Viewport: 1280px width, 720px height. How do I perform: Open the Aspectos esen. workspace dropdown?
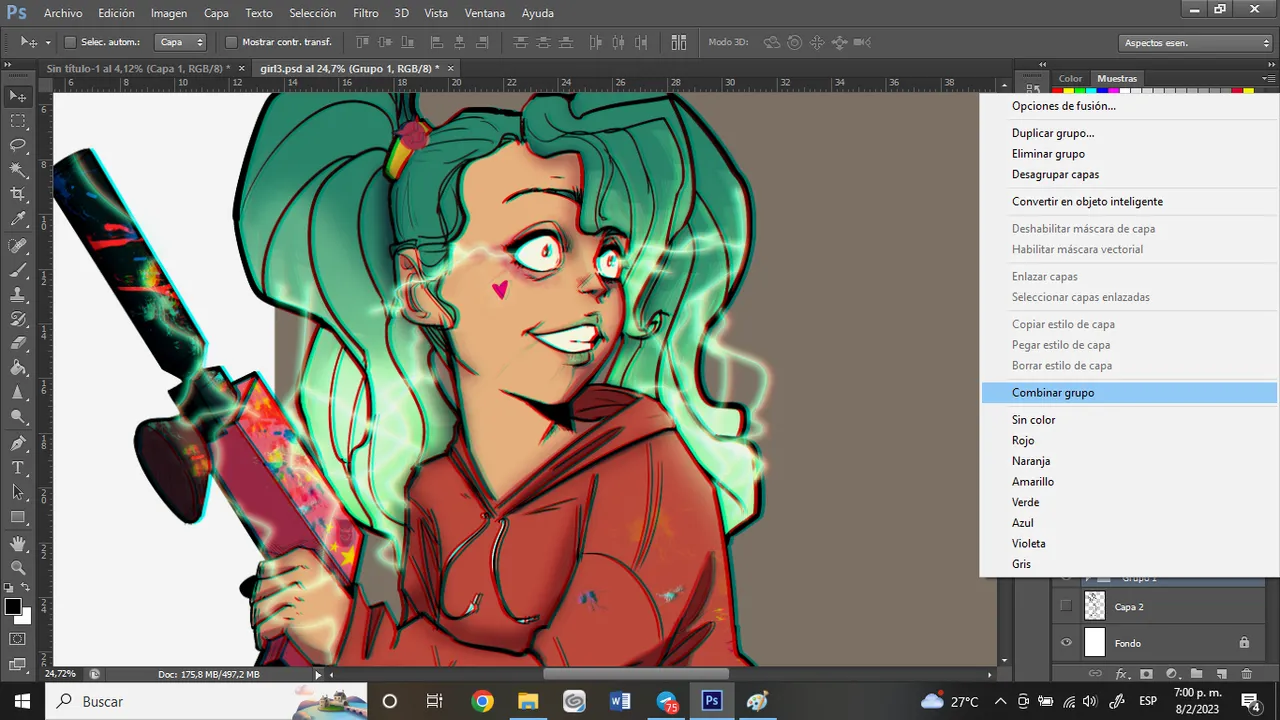1195,43
